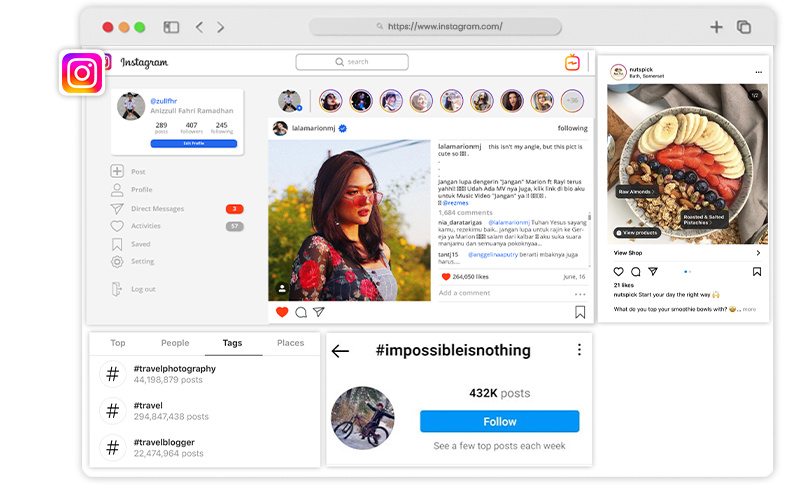Click the macOS green maximize button
The width and height of the screenshot is (800, 500).
pos(139,27)
